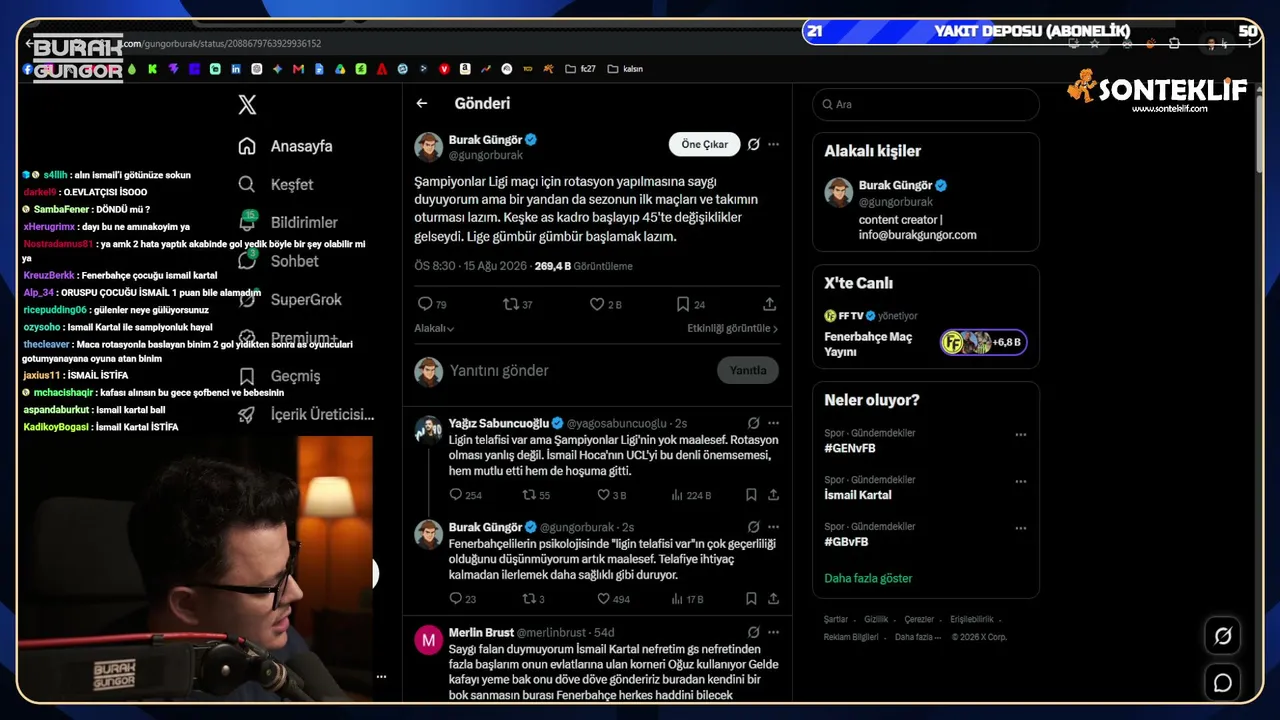1280x720 pixels.
Task: Expand the Alakalı replies sort dropdown
Action: click(x=434, y=328)
